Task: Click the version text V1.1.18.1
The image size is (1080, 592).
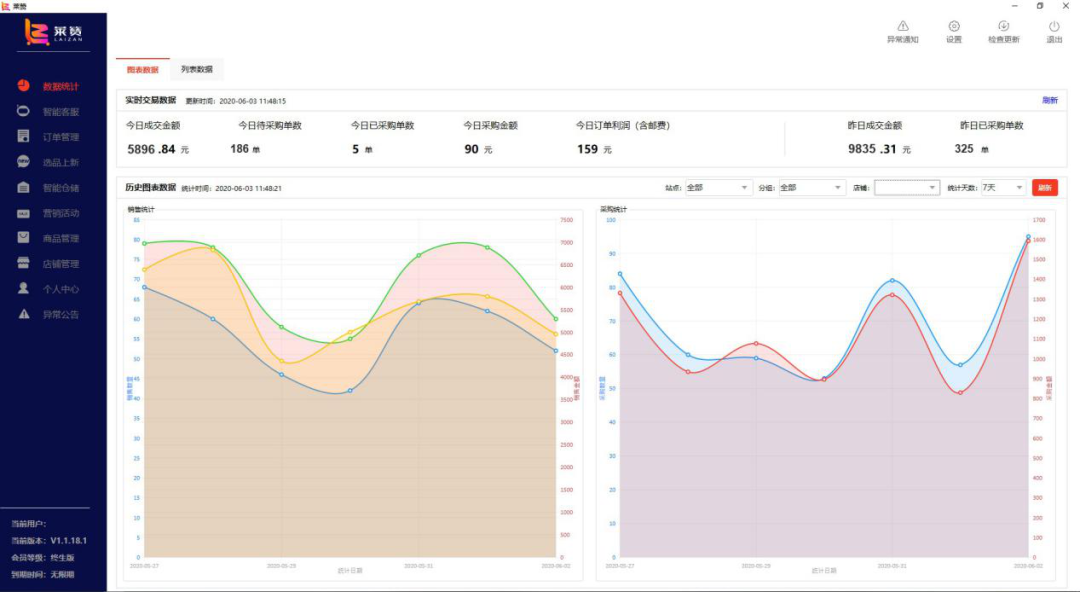Action: [x=69, y=541]
